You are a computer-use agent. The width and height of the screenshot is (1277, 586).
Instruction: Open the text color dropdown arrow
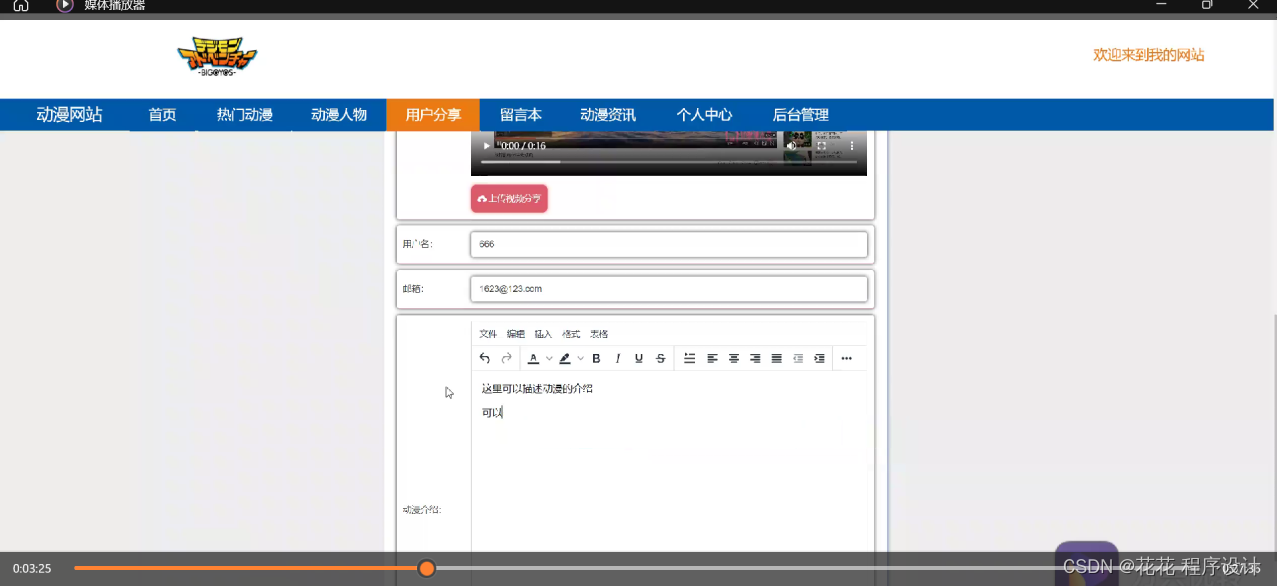click(x=549, y=358)
